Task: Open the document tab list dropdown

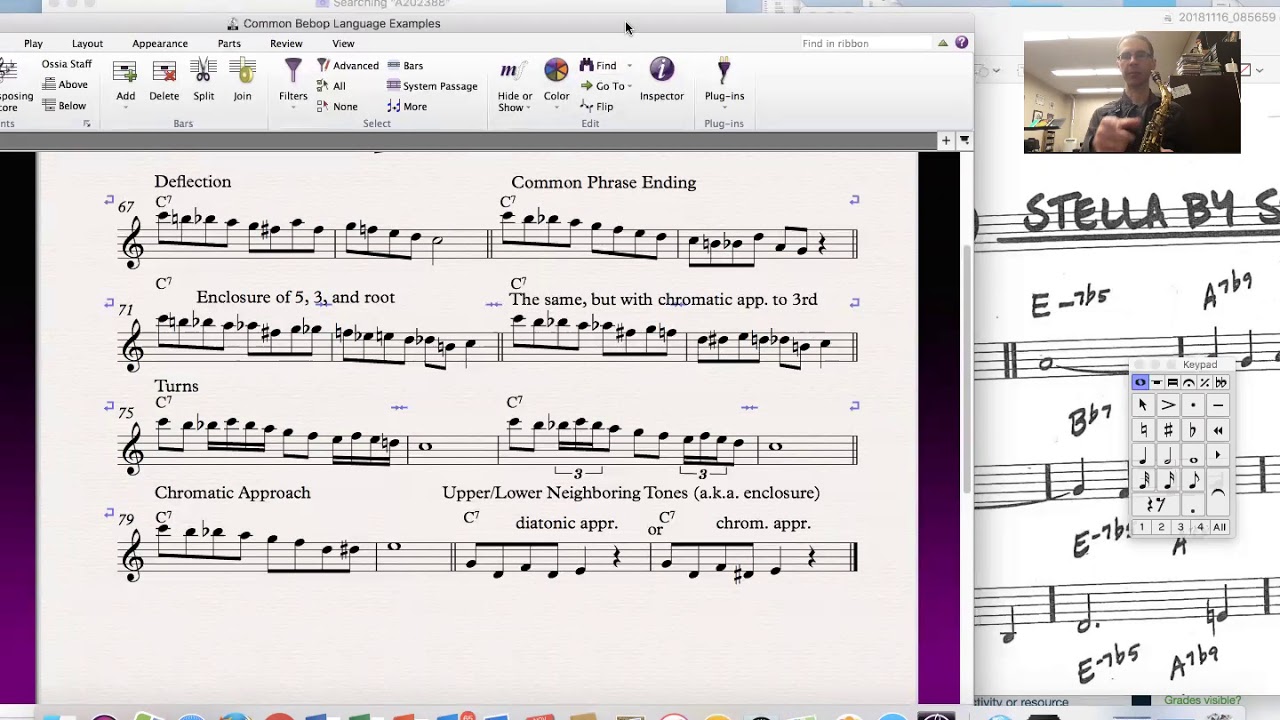Action: [964, 140]
